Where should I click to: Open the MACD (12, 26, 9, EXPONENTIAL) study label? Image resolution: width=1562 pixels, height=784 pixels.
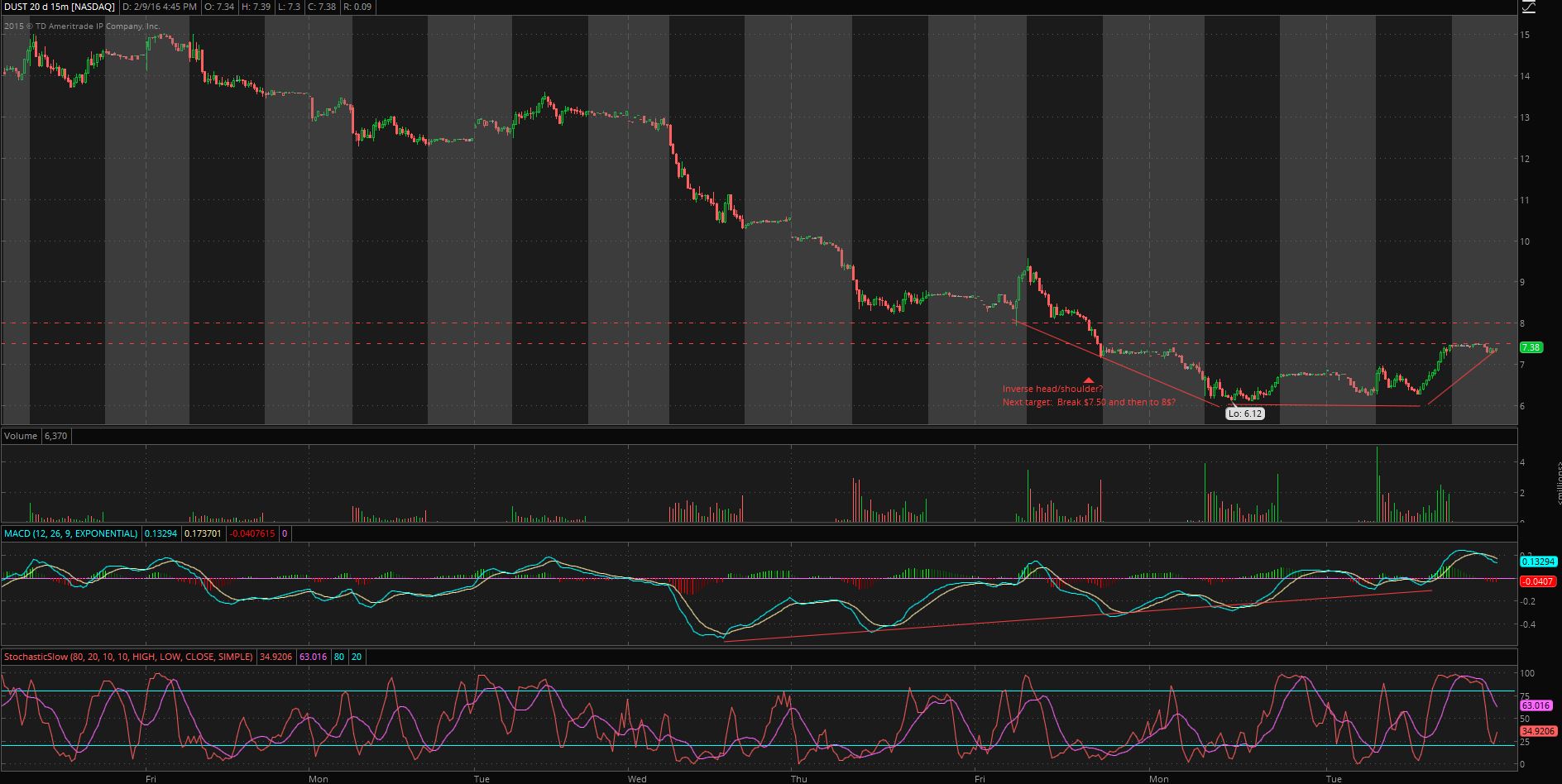tap(71, 533)
